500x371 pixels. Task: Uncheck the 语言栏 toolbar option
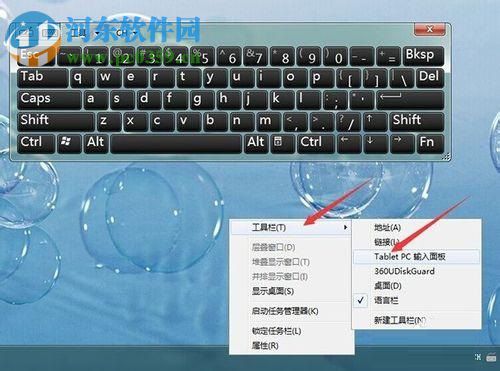click(417, 300)
